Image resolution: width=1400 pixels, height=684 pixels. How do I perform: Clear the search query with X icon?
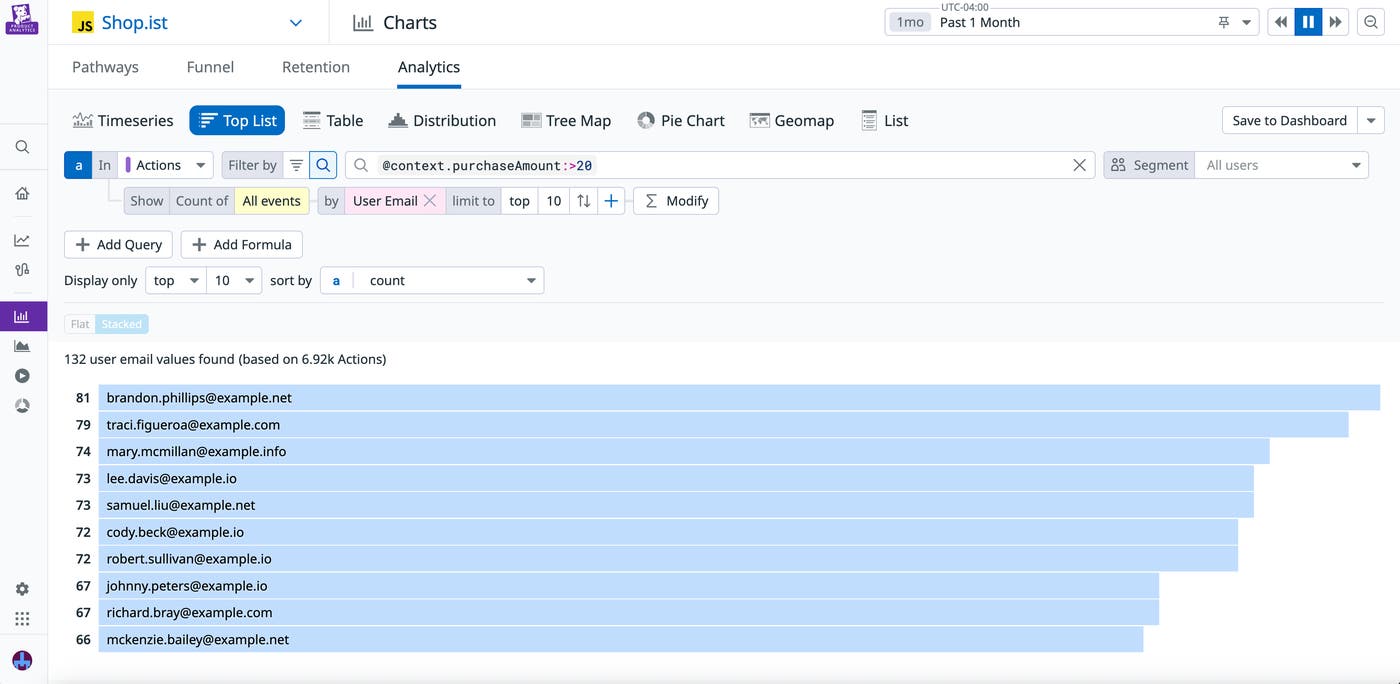(1079, 165)
